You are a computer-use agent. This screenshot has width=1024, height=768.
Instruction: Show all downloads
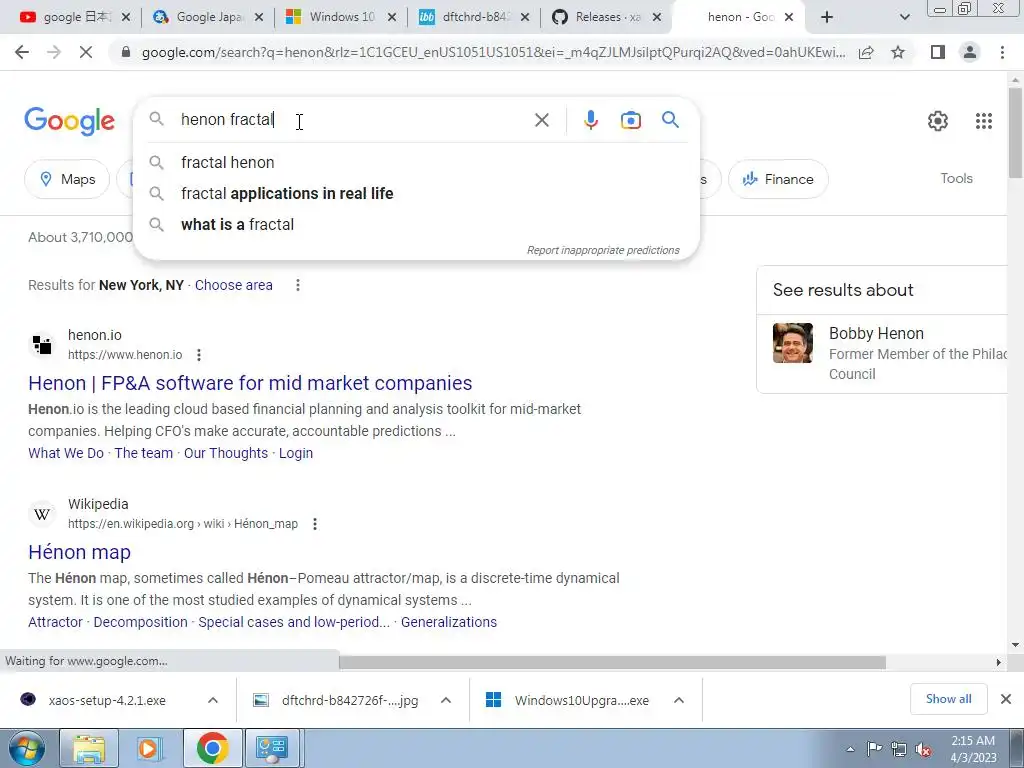(948, 699)
